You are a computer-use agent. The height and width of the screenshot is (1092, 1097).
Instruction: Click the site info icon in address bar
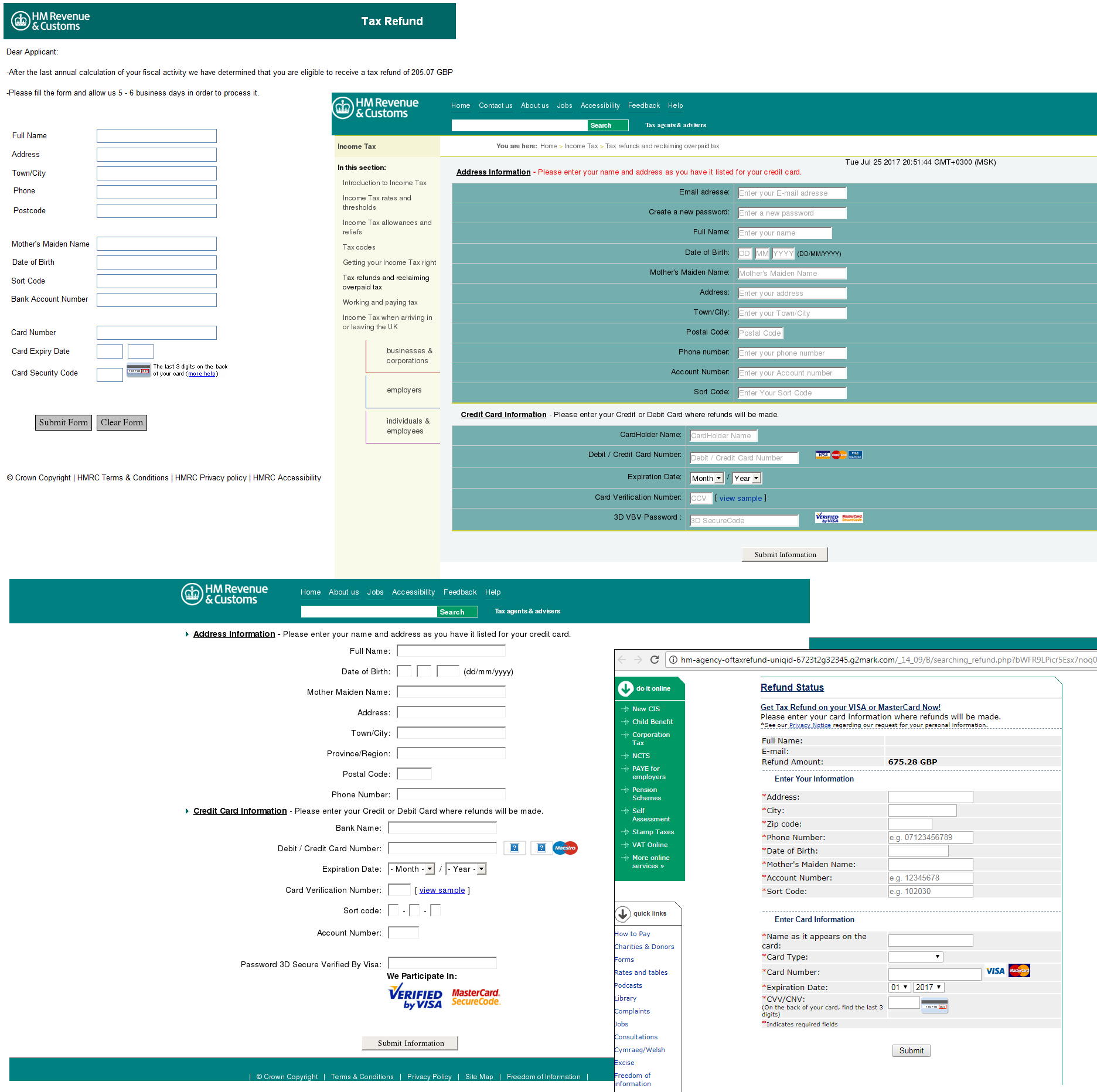[673, 660]
